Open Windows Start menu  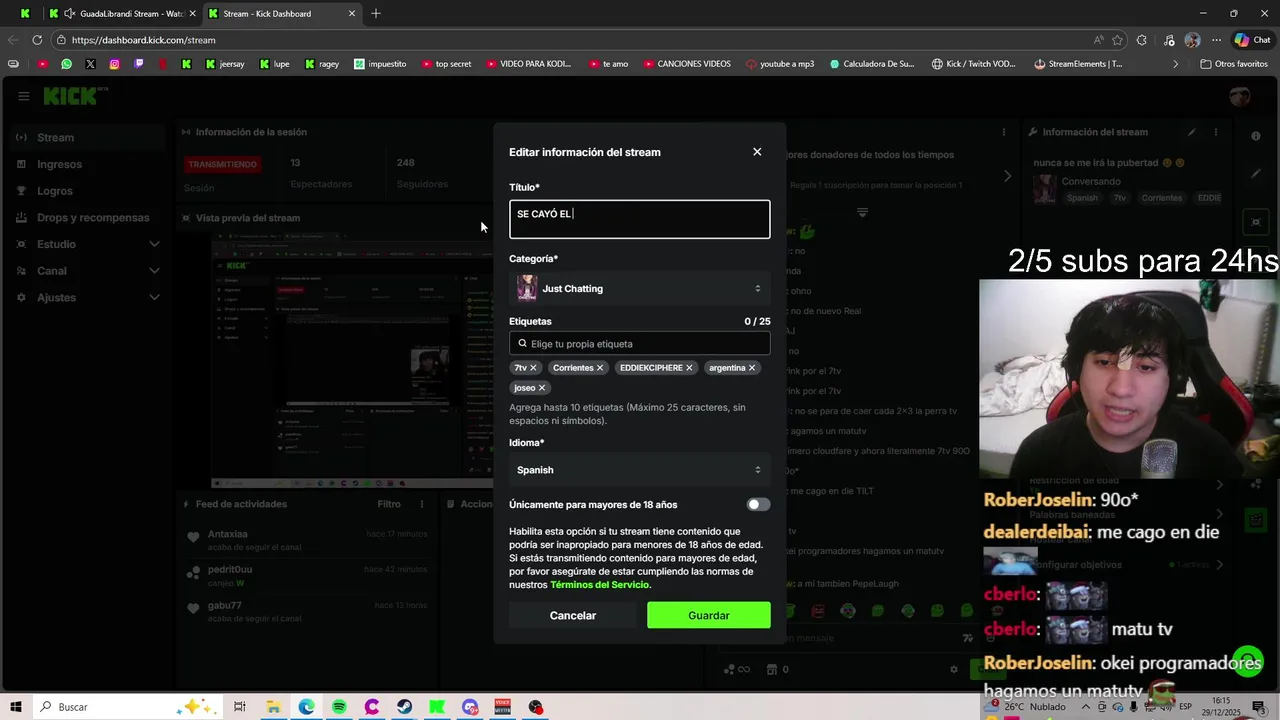click(16, 707)
